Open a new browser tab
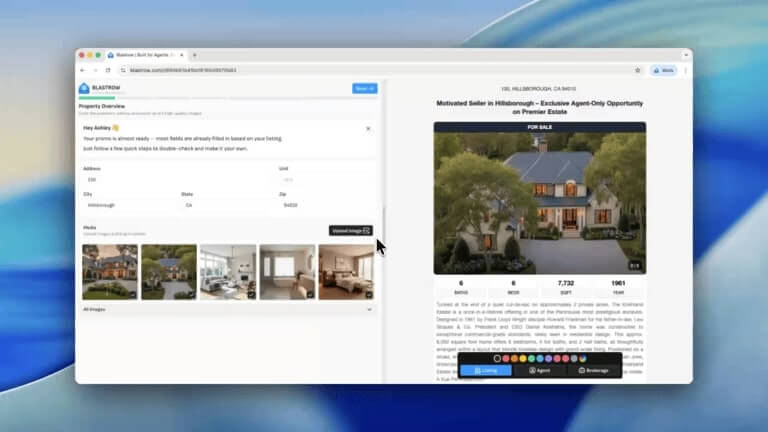Viewport: 768px width, 432px height. pos(194,55)
